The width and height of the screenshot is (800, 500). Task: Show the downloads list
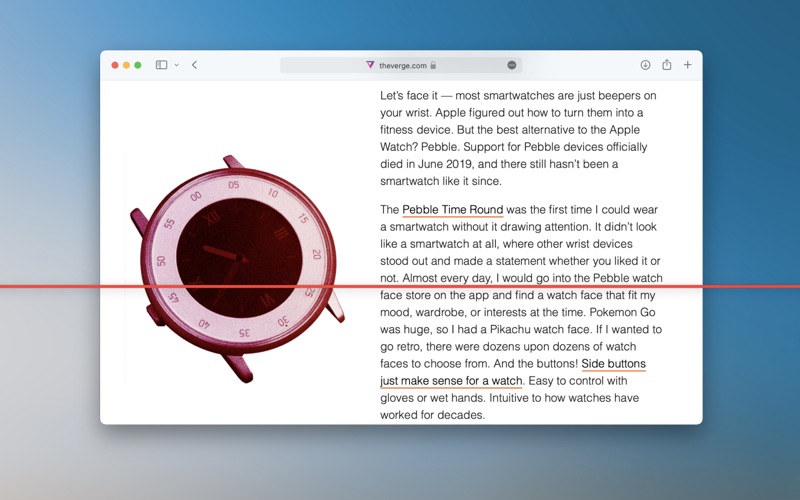(645, 65)
